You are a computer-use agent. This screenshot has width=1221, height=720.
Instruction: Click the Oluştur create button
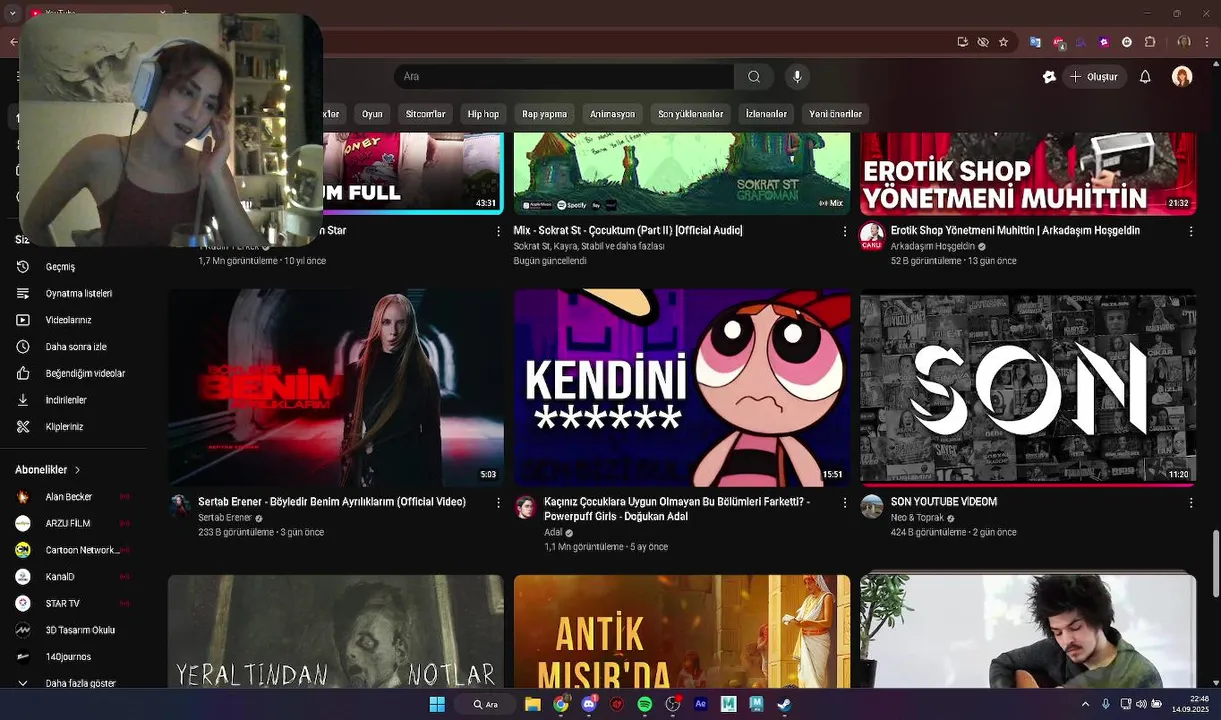point(1095,77)
